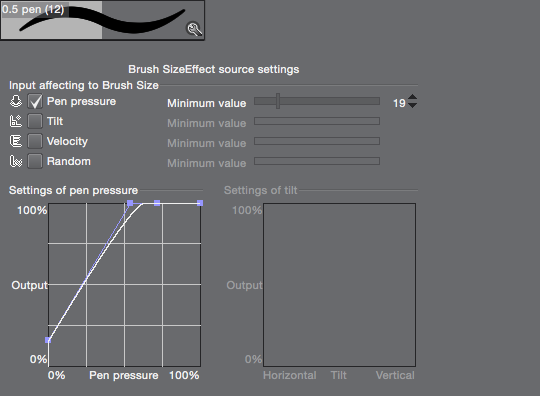Viewport: 540px width, 396px height.
Task: Enable the Random checkbox
Action: click(35, 161)
